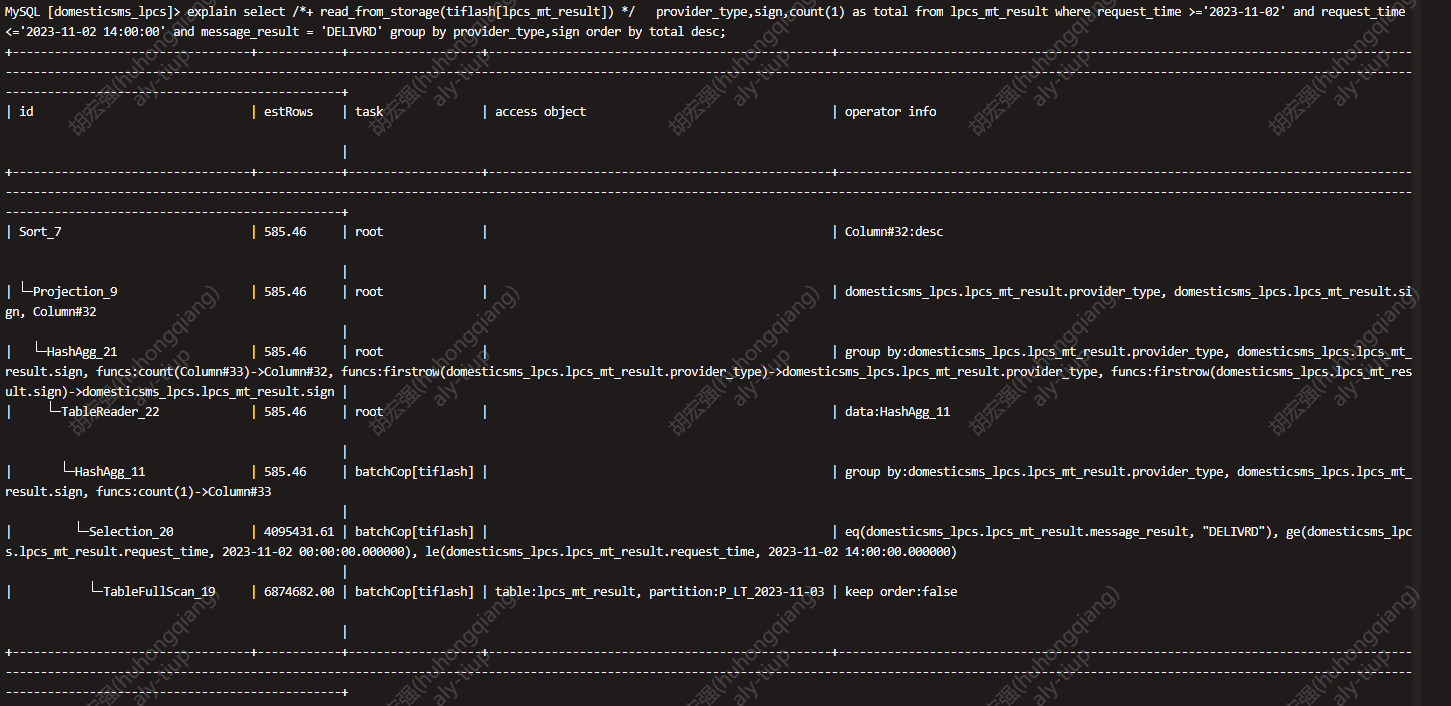Click the 'MySQL [domesticsms_lpcs]>' prompt
The height and width of the screenshot is (706, 1451).
tap(92, 12)
